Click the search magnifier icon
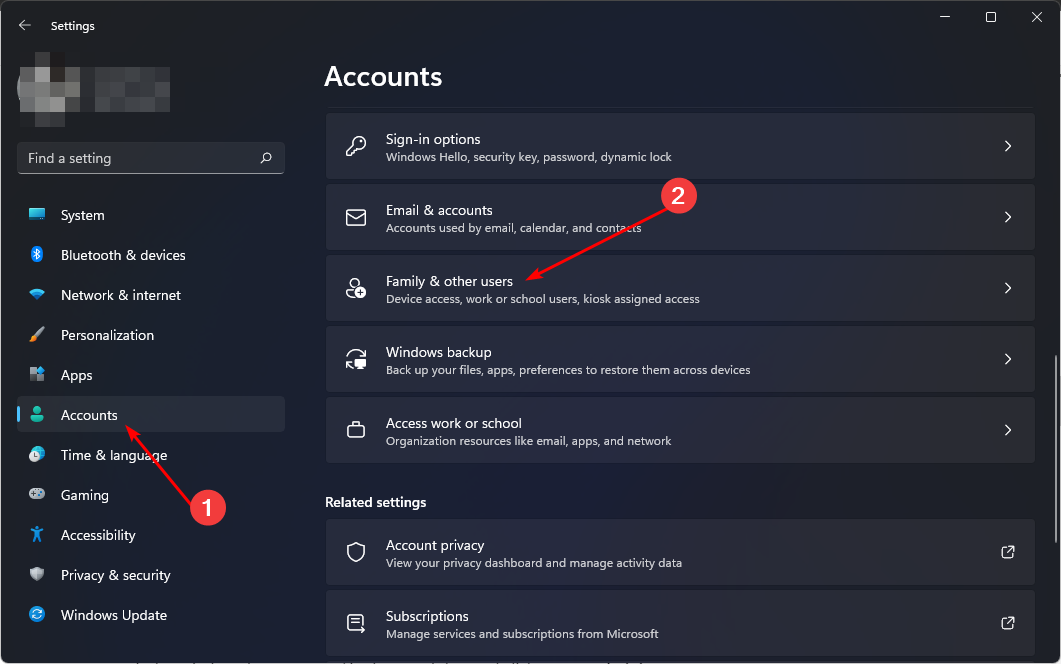 266,158
